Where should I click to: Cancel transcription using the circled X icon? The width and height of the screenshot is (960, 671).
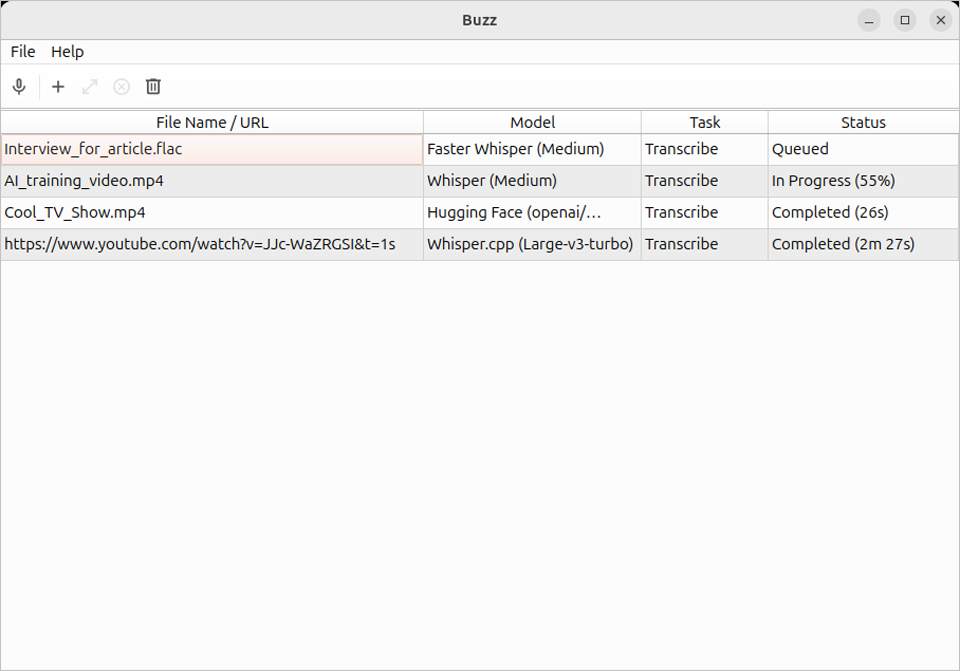[121, 87]
